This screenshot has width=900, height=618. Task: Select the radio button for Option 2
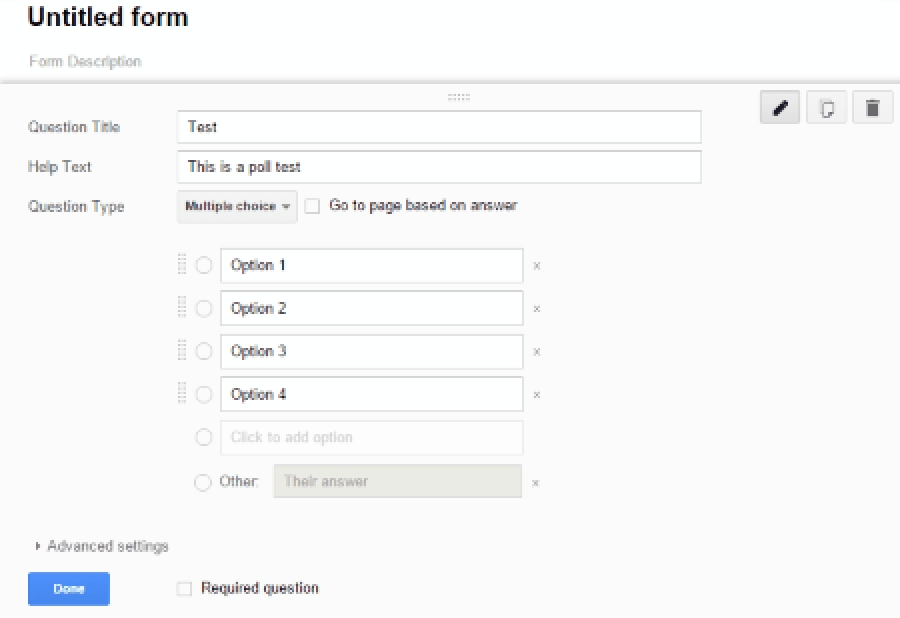click(x=204, y=309)
